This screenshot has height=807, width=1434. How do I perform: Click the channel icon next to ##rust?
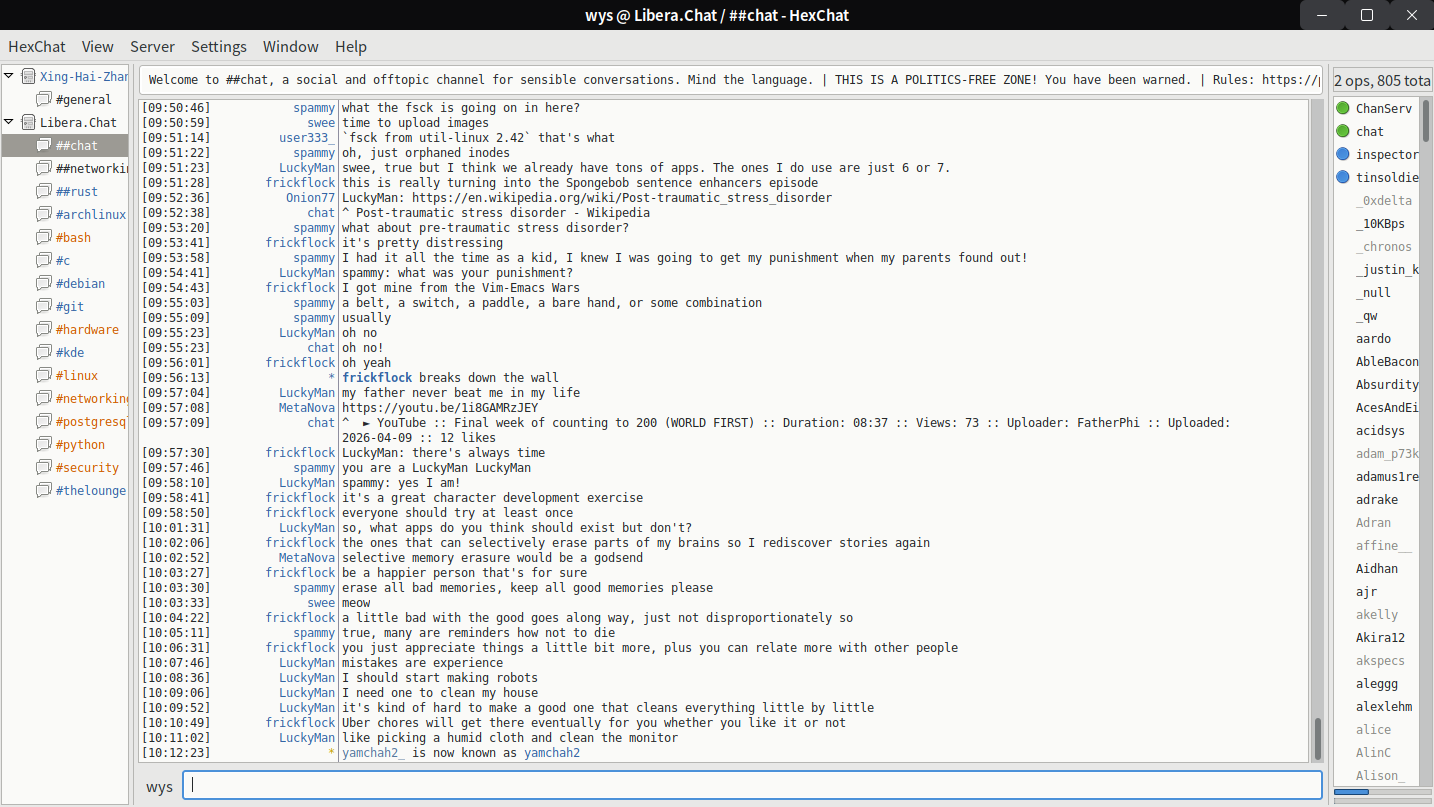pyautogui.click(x=43, y=191)
